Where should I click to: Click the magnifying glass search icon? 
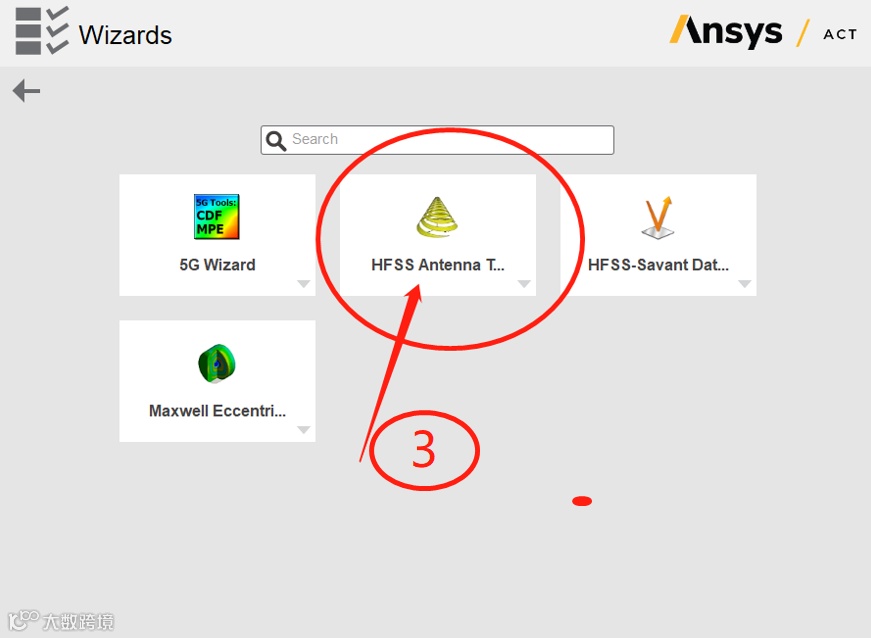tap(276, 140)
